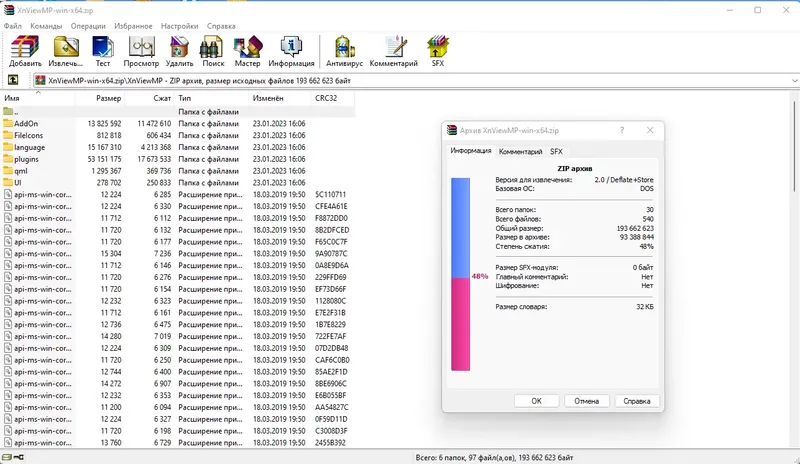Click the WinRAR icon in title bar
The height and width of the screenshot is (464, 800).
9,10
